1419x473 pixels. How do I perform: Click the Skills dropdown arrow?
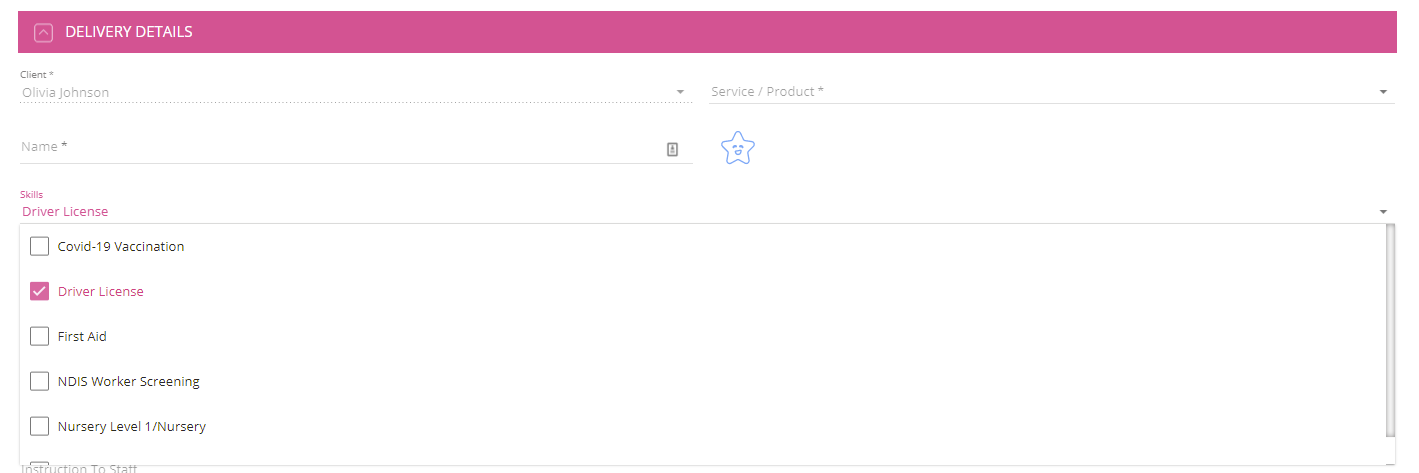(x=1383, y=212)
